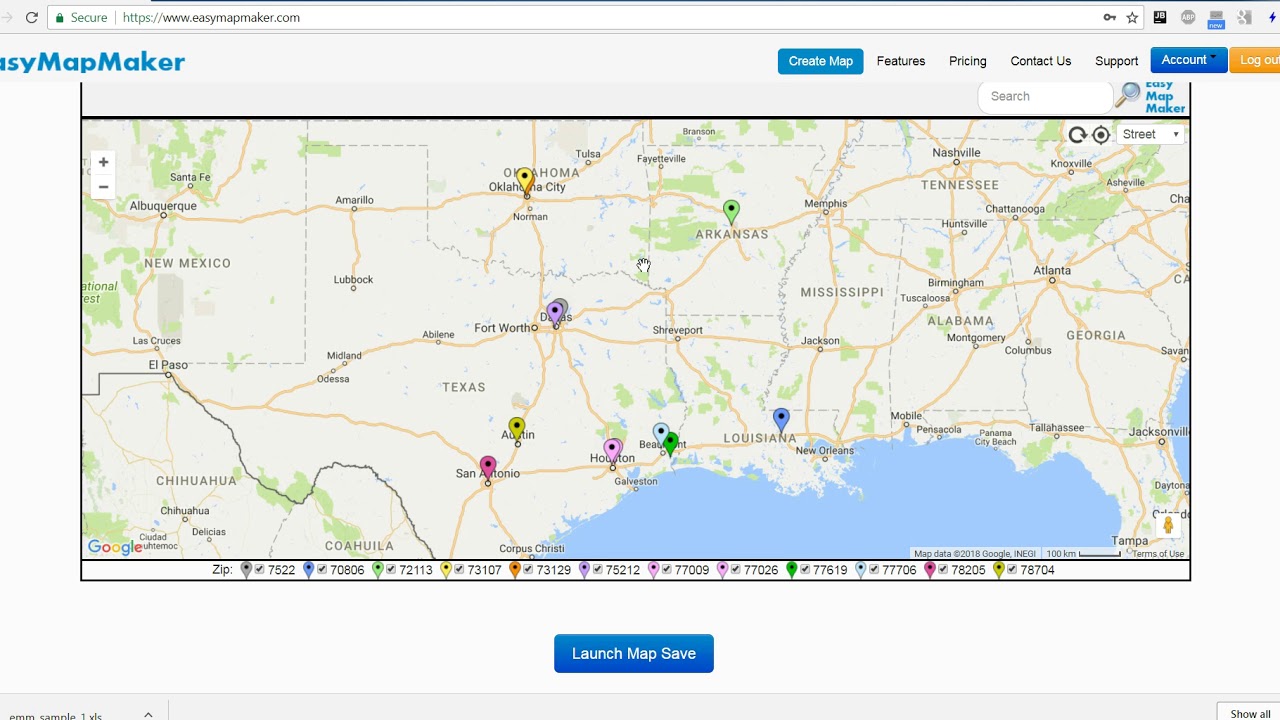Click the 78205 legend pin swatch
This screenshot has height=720, width=1280.
930,570
